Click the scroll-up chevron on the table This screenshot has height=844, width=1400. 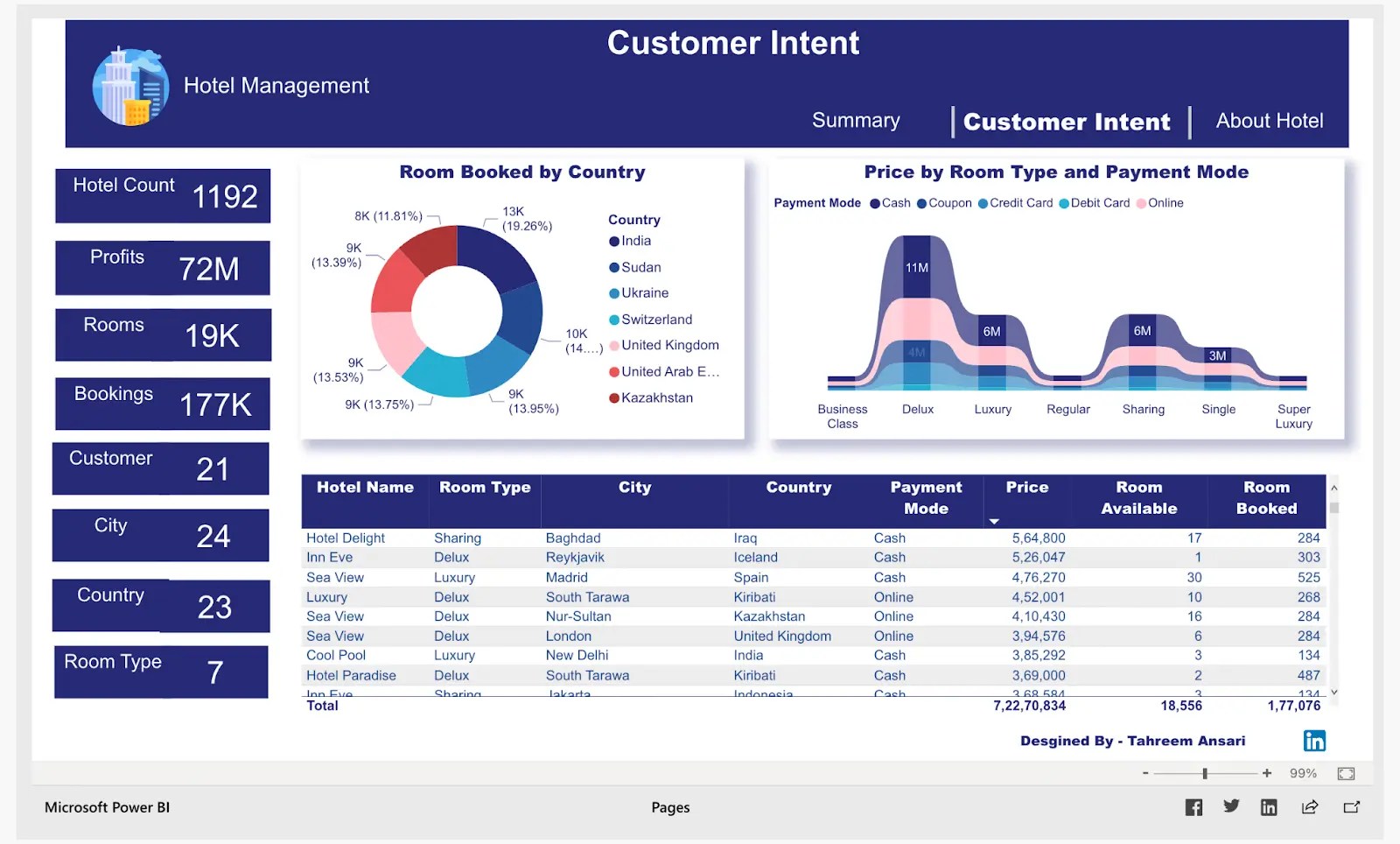(x=1333, y=488)
